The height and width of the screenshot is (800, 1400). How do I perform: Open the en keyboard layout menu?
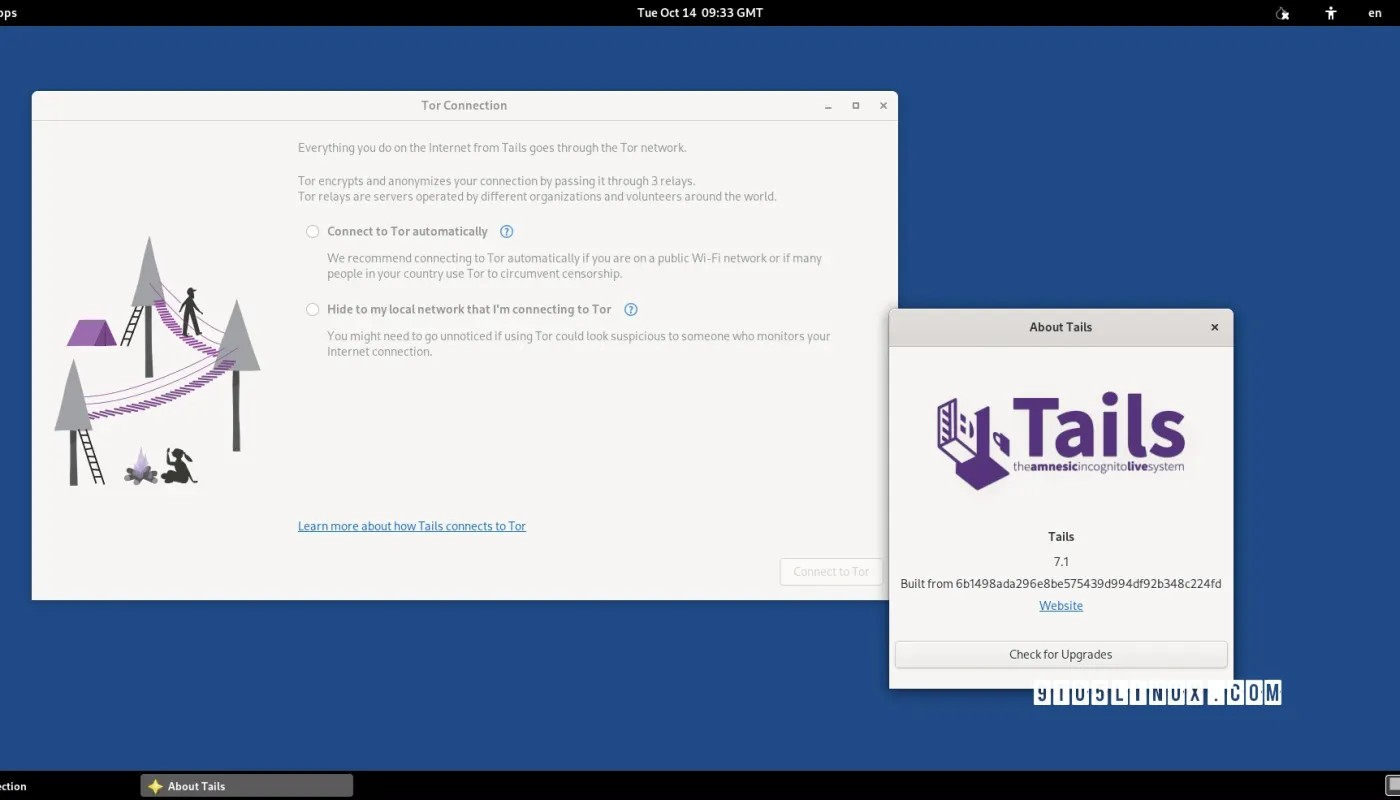[1374, 13]
